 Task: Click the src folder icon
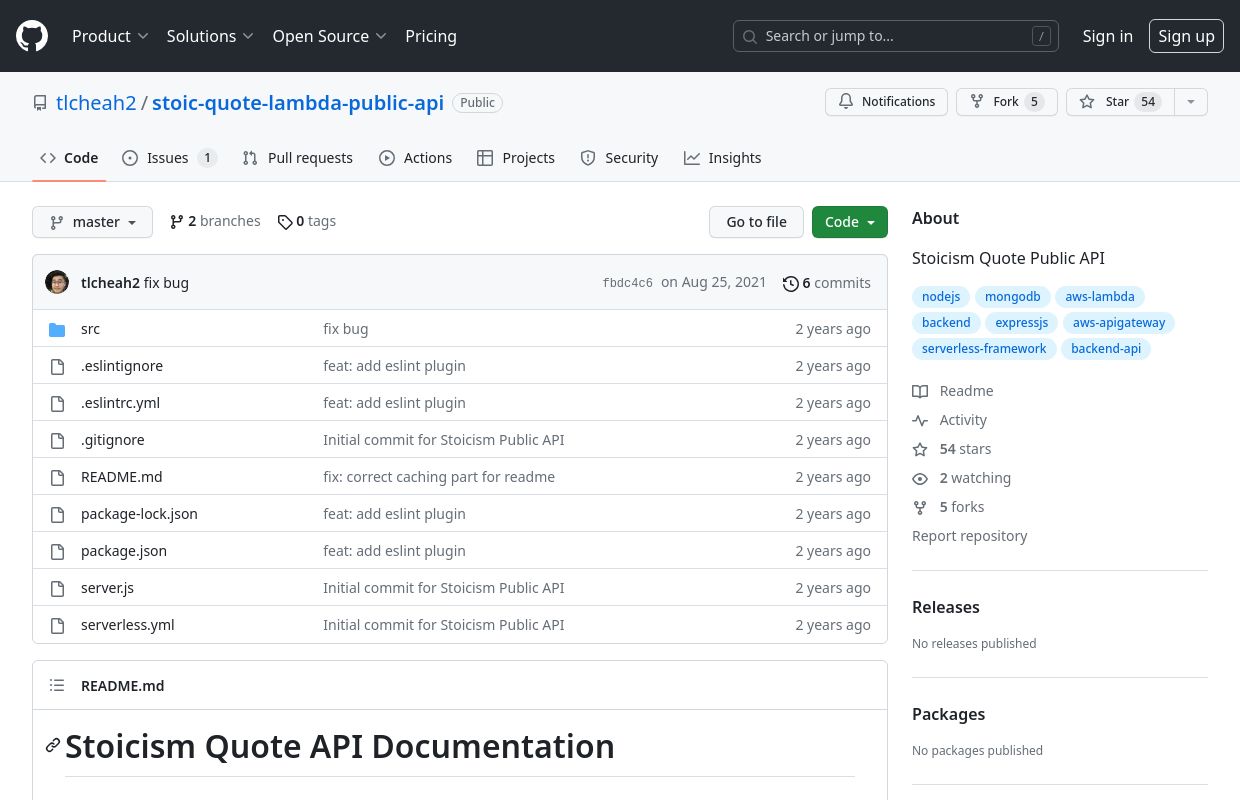(57, 329)
